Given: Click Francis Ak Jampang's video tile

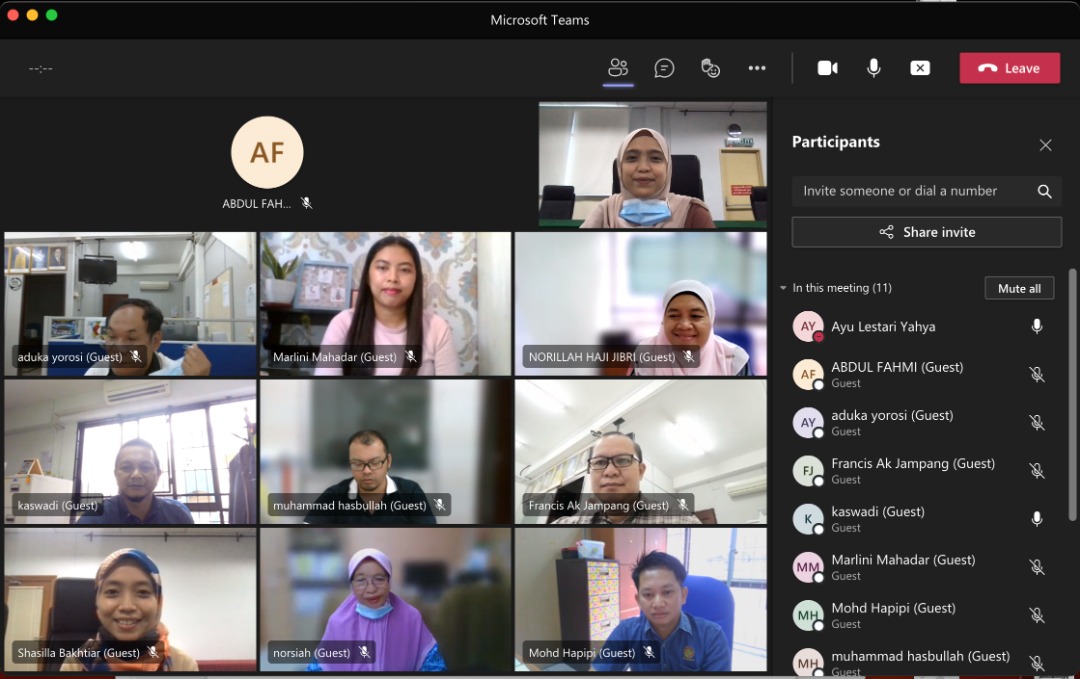Looking at the screenshot, I should click(x=641, y=452).
